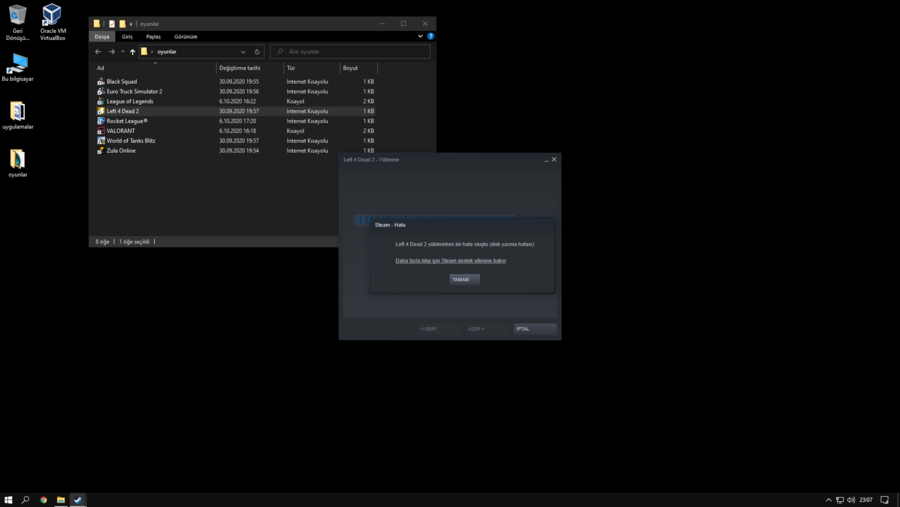Click the oyunlar search field
The image size is (900, 507).
[x=350, y=52]
